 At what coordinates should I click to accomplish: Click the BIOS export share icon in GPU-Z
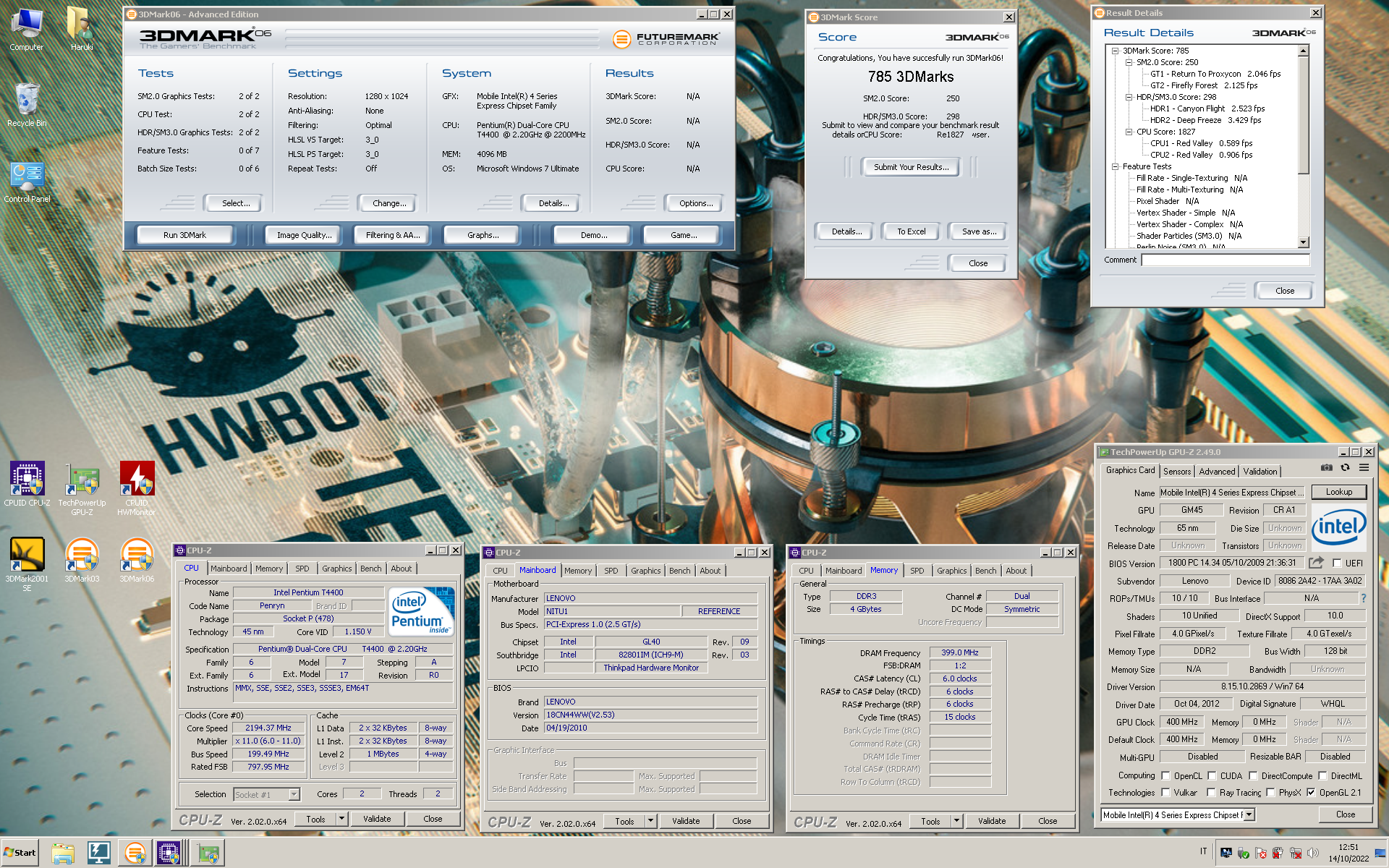pos(1316,563)
